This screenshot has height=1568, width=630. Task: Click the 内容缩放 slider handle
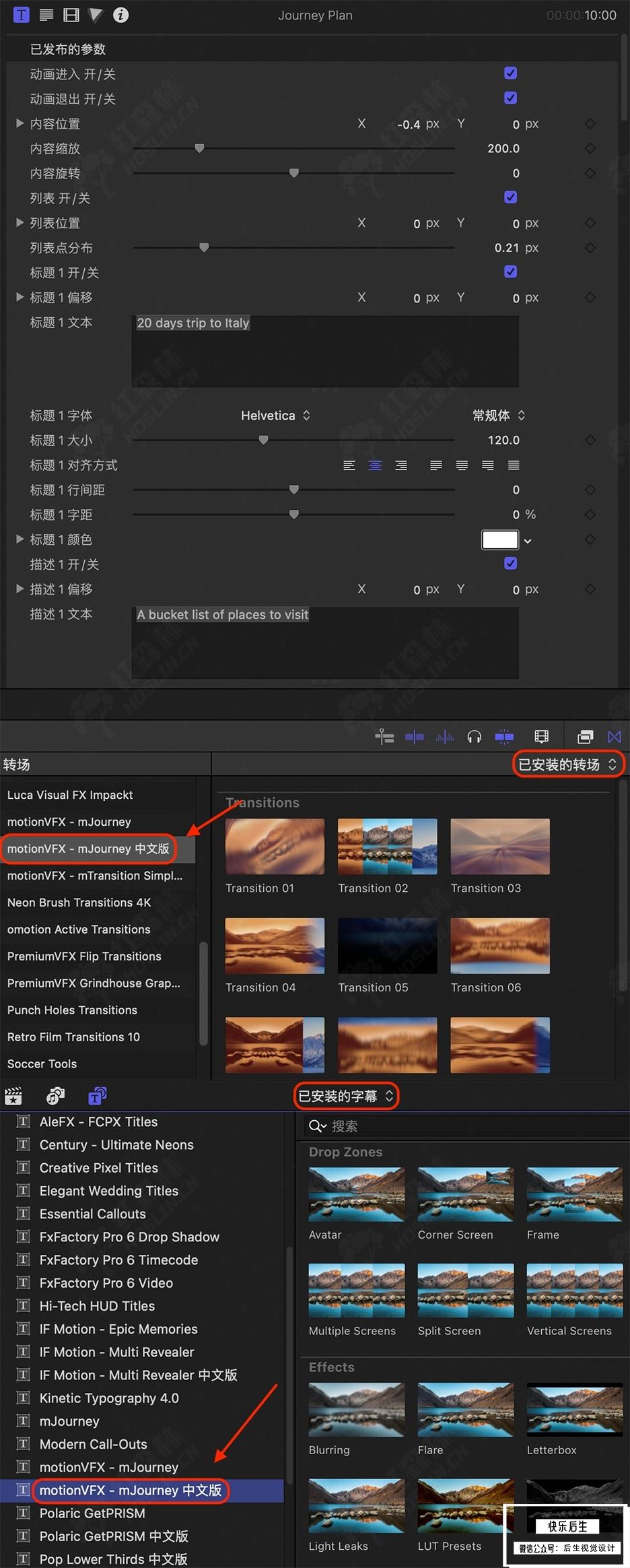(x=199, y=148)
